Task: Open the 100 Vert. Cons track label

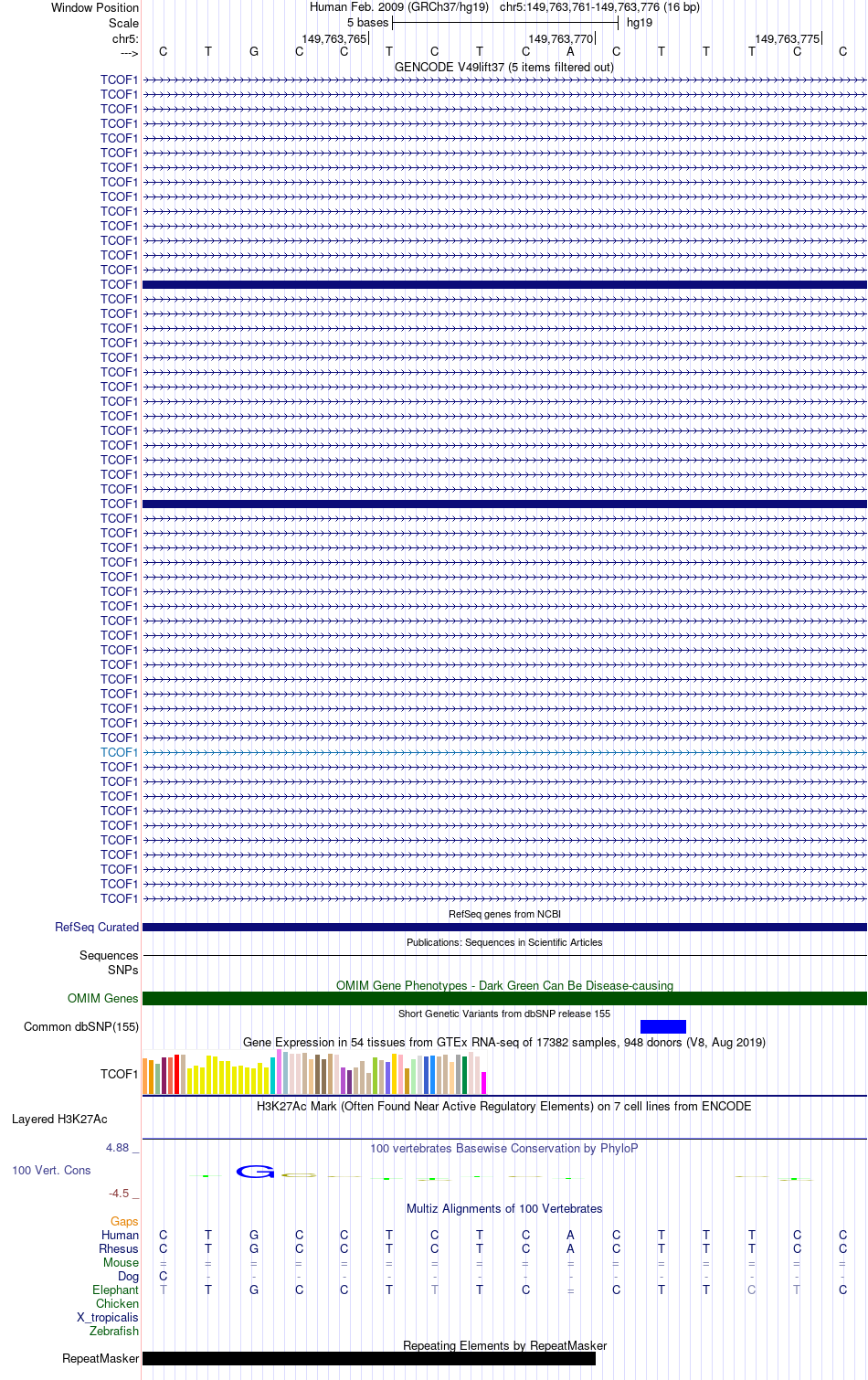Action: tap(51, 1170)
